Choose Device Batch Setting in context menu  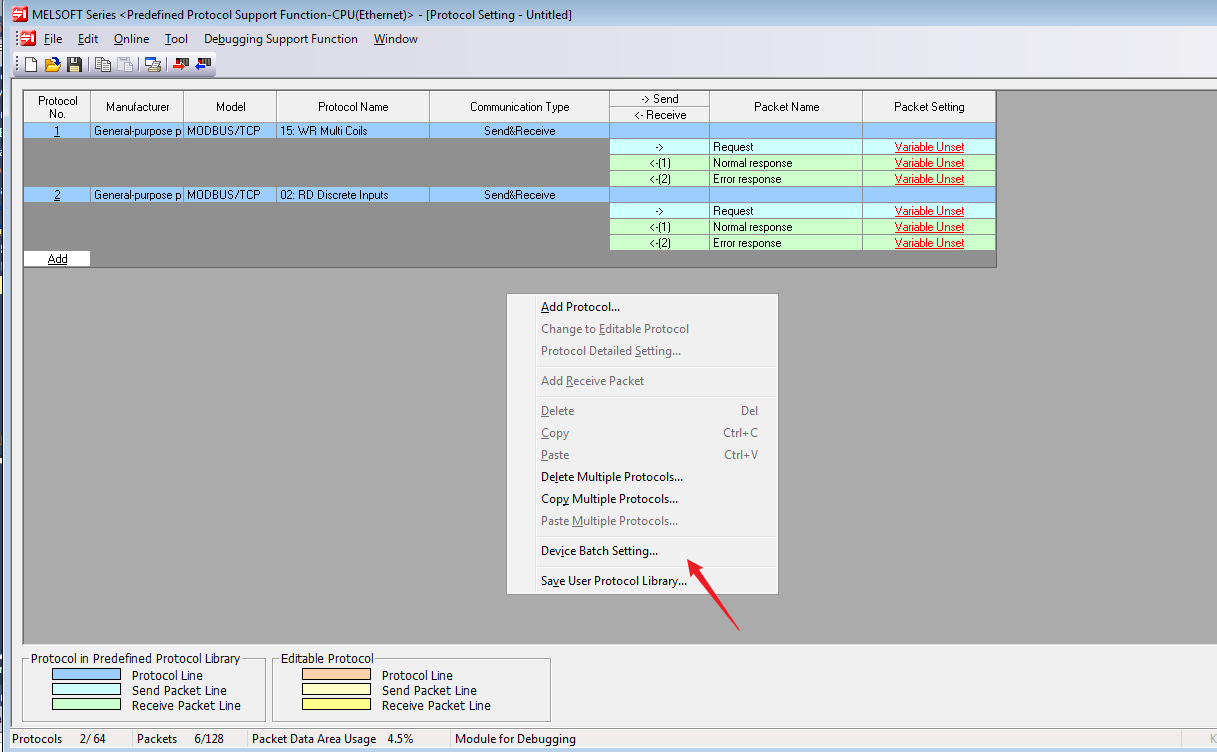599,551
